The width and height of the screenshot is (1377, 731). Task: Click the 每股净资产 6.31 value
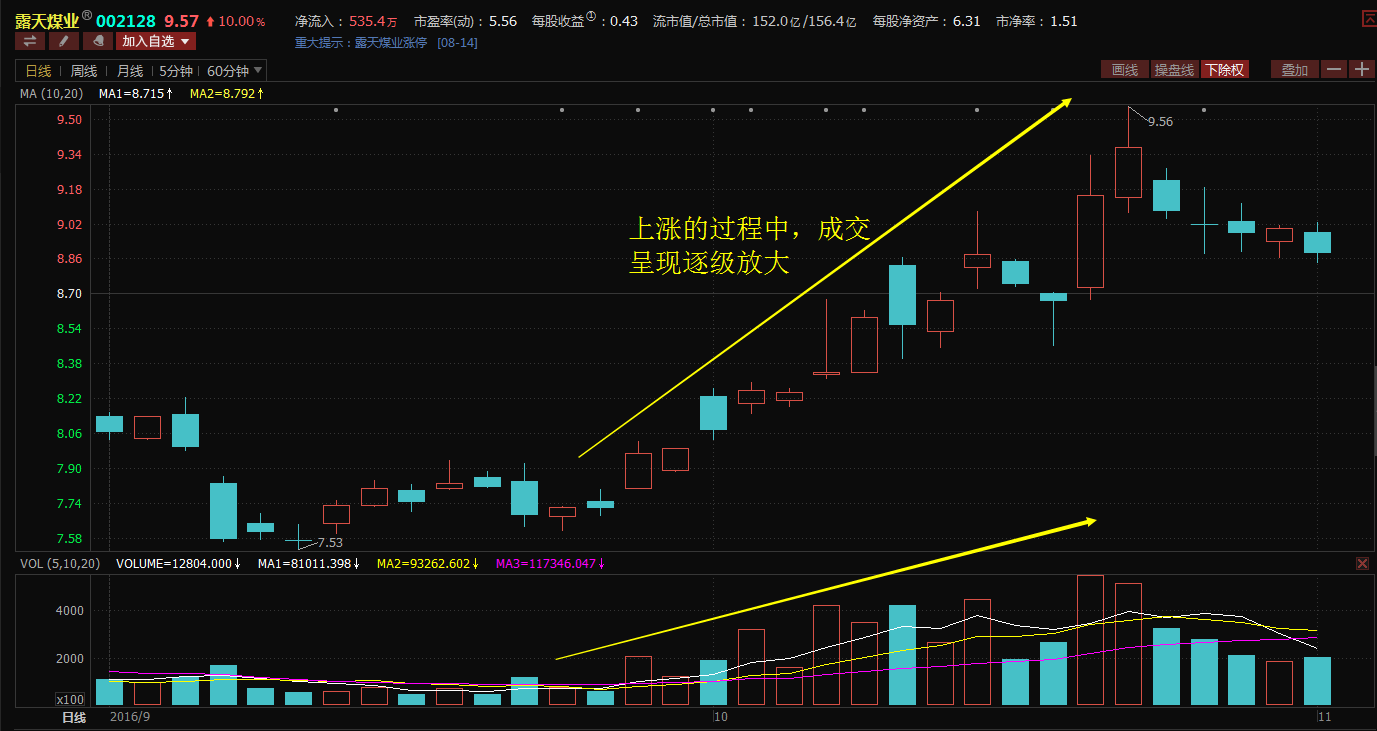pos(926,21)
